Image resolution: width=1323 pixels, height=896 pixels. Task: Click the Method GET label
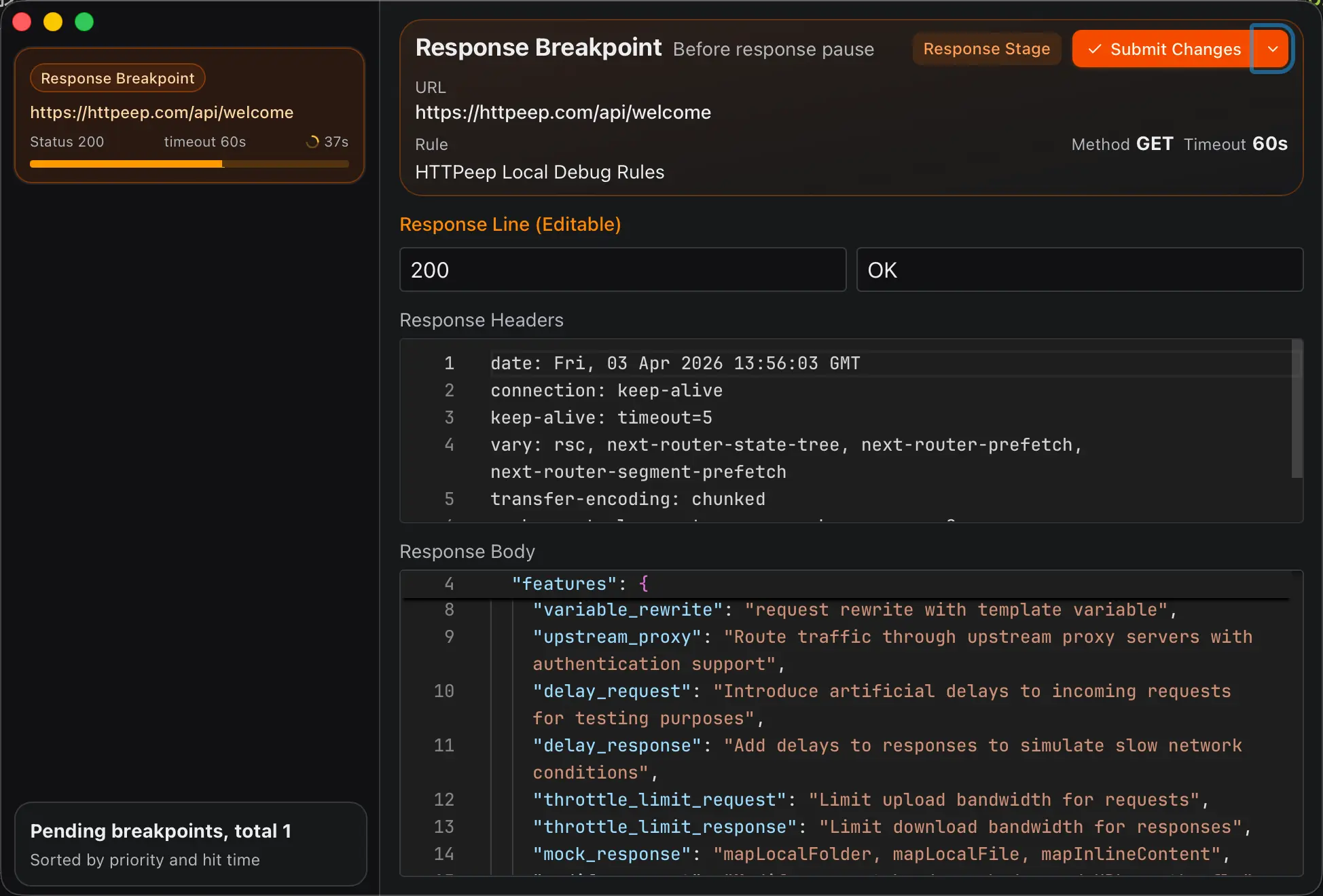tap(1122, 144)
